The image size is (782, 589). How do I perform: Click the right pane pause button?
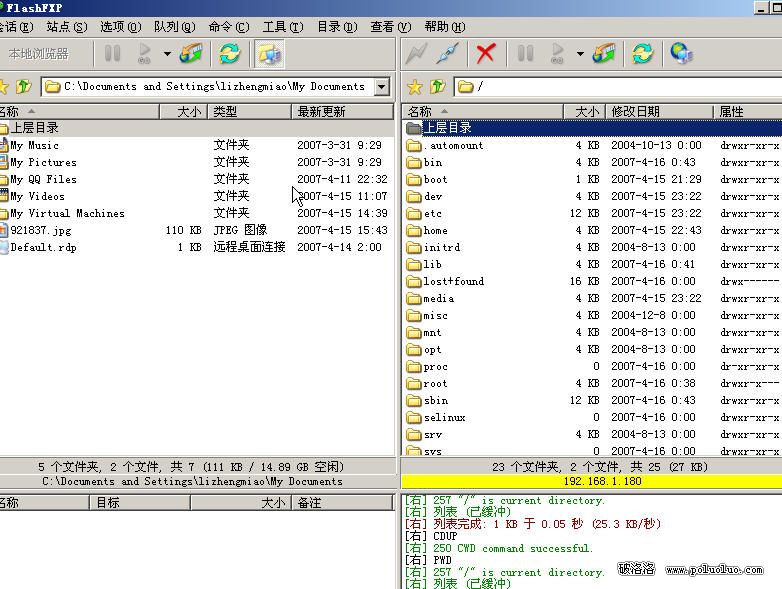[525, 53]
